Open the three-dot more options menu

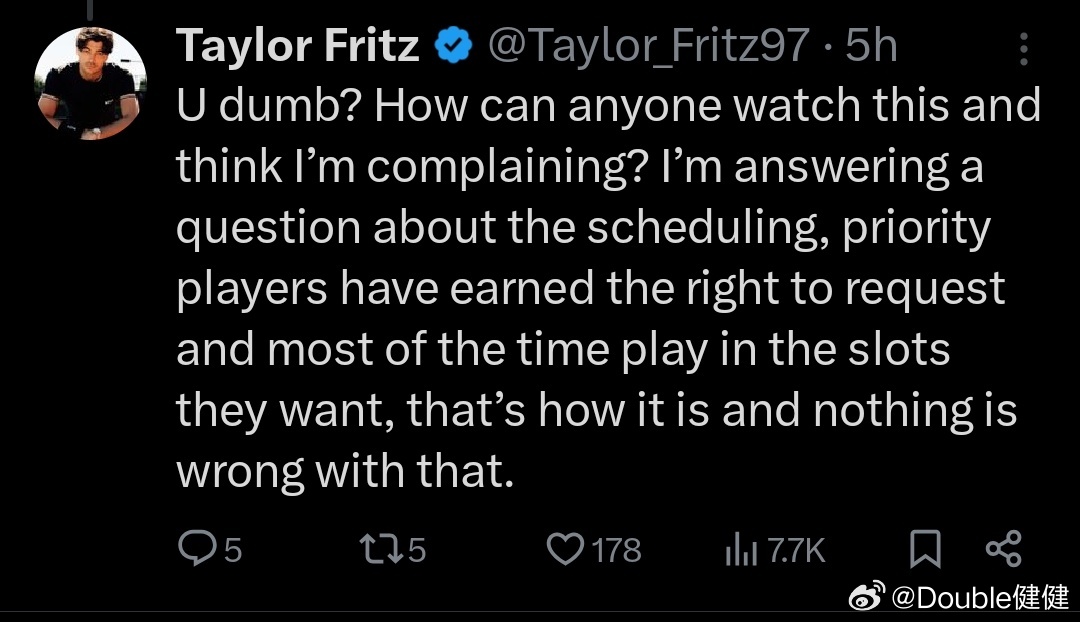[1024, 48]
